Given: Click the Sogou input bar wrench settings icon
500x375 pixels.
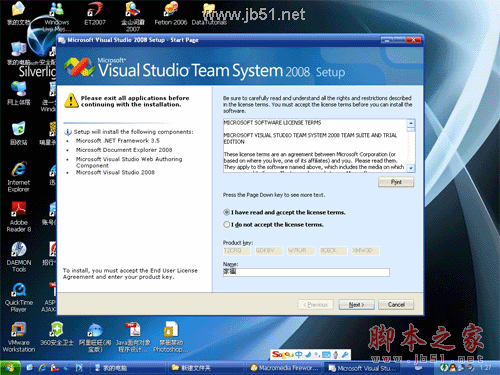Looking at the screenshot, I should [x=345, y=355].
